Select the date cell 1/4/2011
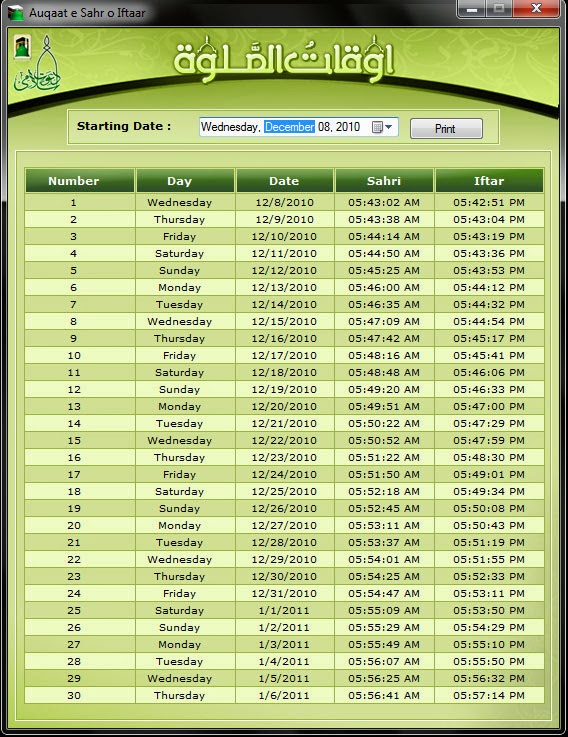 click(x=284, y=661)
